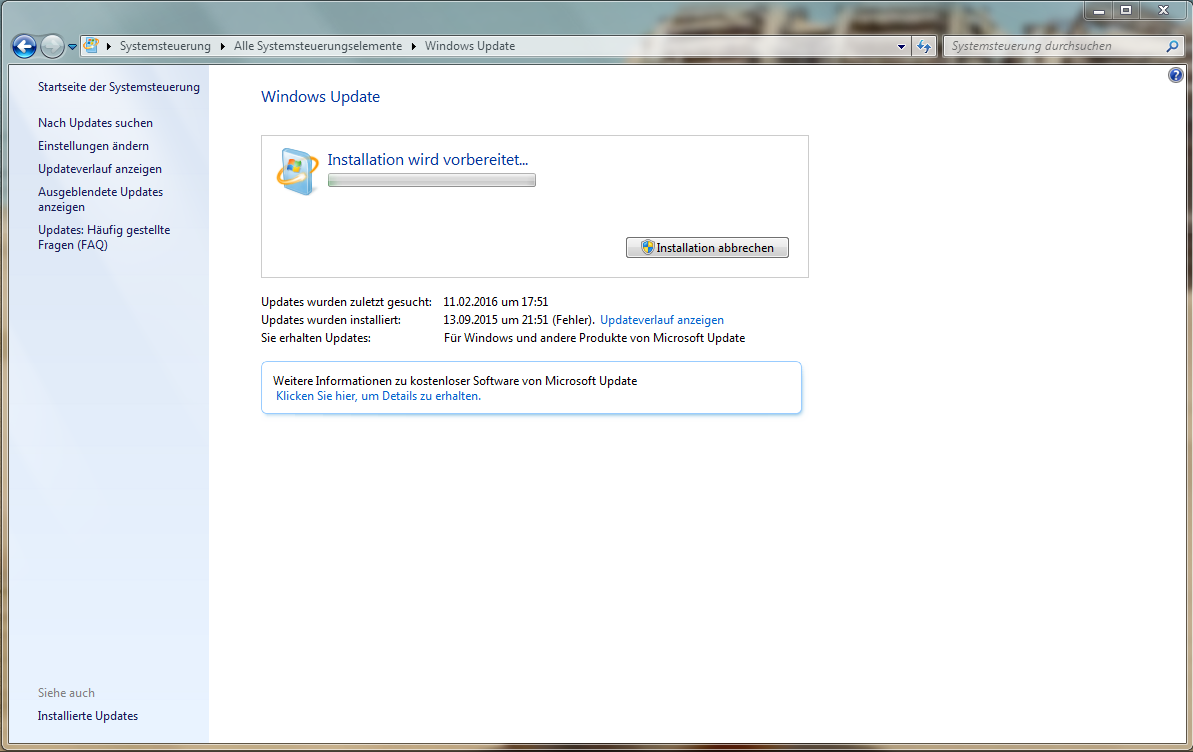The height and width of the screenshot is (752, 1193).
Task: Click Updateverlauf anzeigen link after (Fehler)
Action: 662,320
